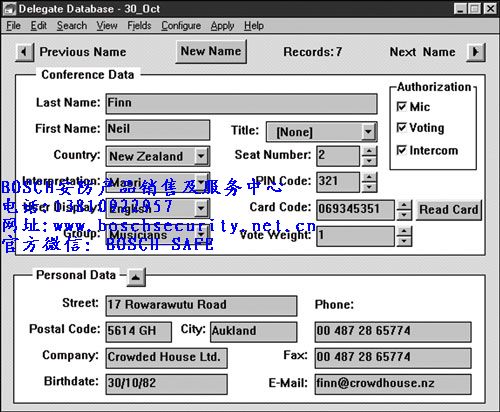Screen dimensions: 500x412
Task: Click the Company field
Action: tap(167, 358)
